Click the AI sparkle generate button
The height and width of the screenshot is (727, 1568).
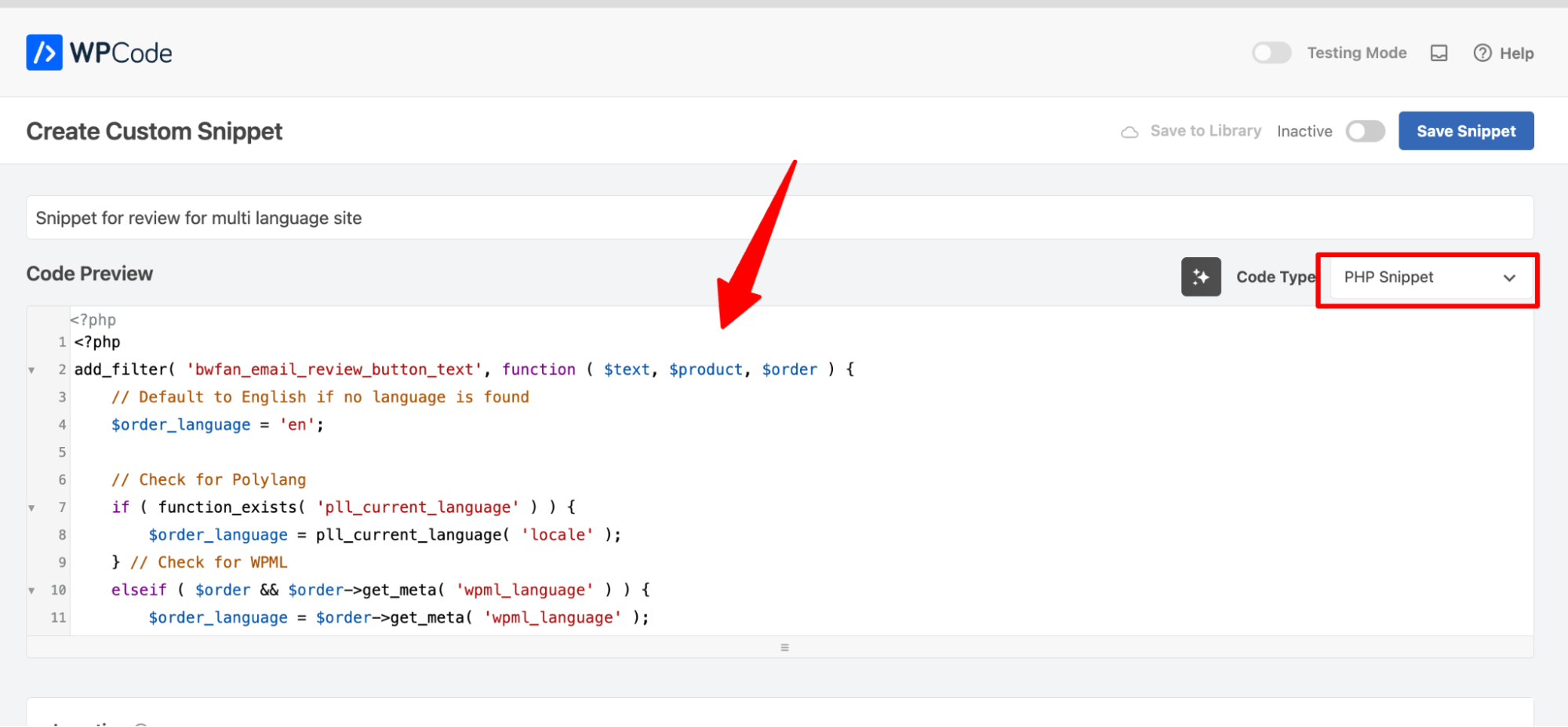pos(1201,277)
